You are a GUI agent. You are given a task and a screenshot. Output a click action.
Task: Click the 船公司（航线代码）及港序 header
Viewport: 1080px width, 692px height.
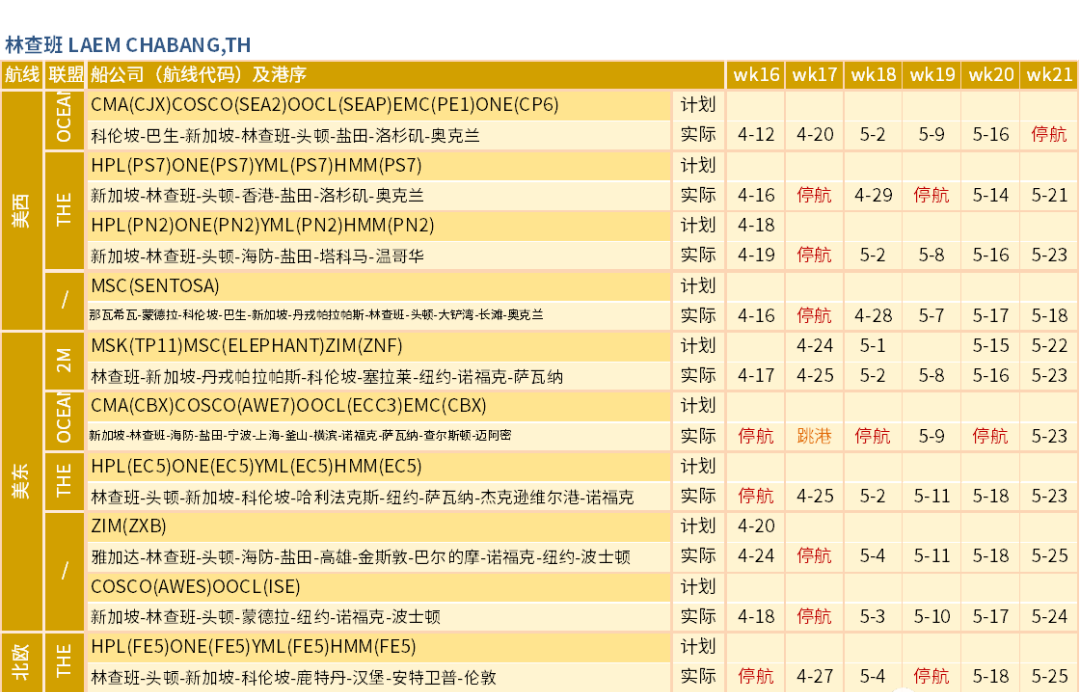click(198, 75)
